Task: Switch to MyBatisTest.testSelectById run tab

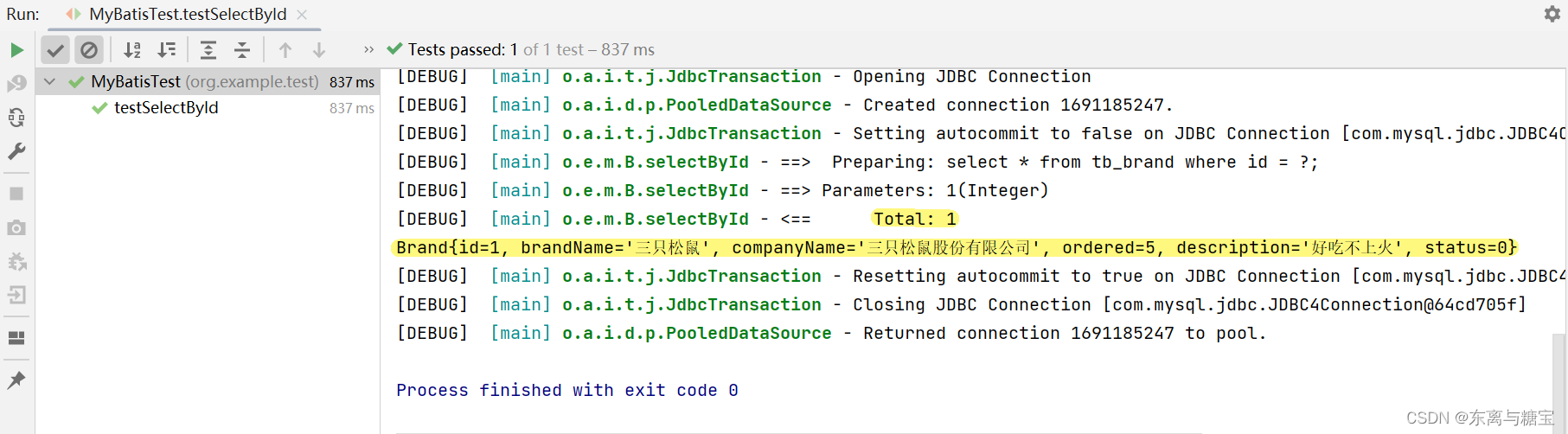Action: (x=188, y=14)
